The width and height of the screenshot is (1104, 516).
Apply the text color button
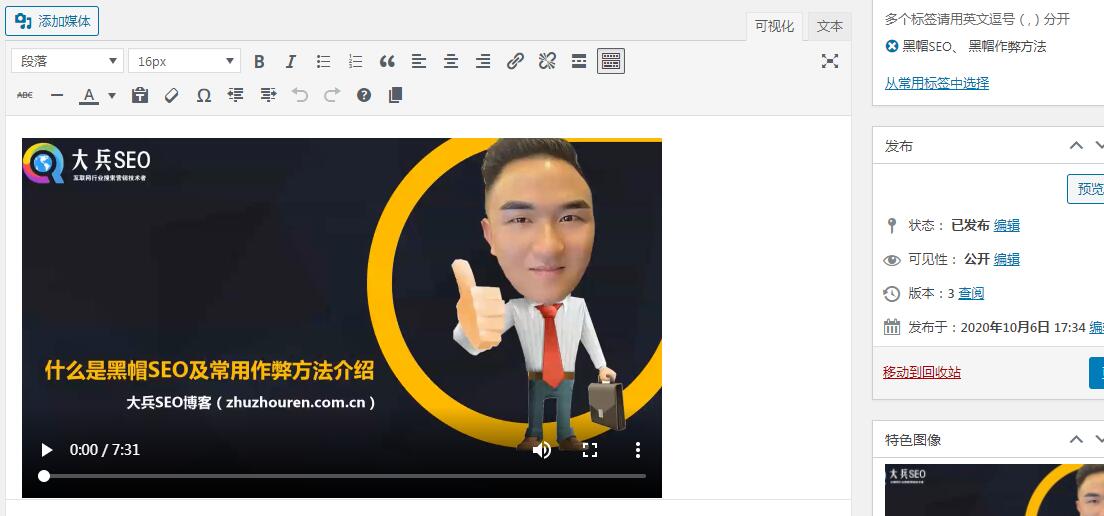[x=89, y=95]
